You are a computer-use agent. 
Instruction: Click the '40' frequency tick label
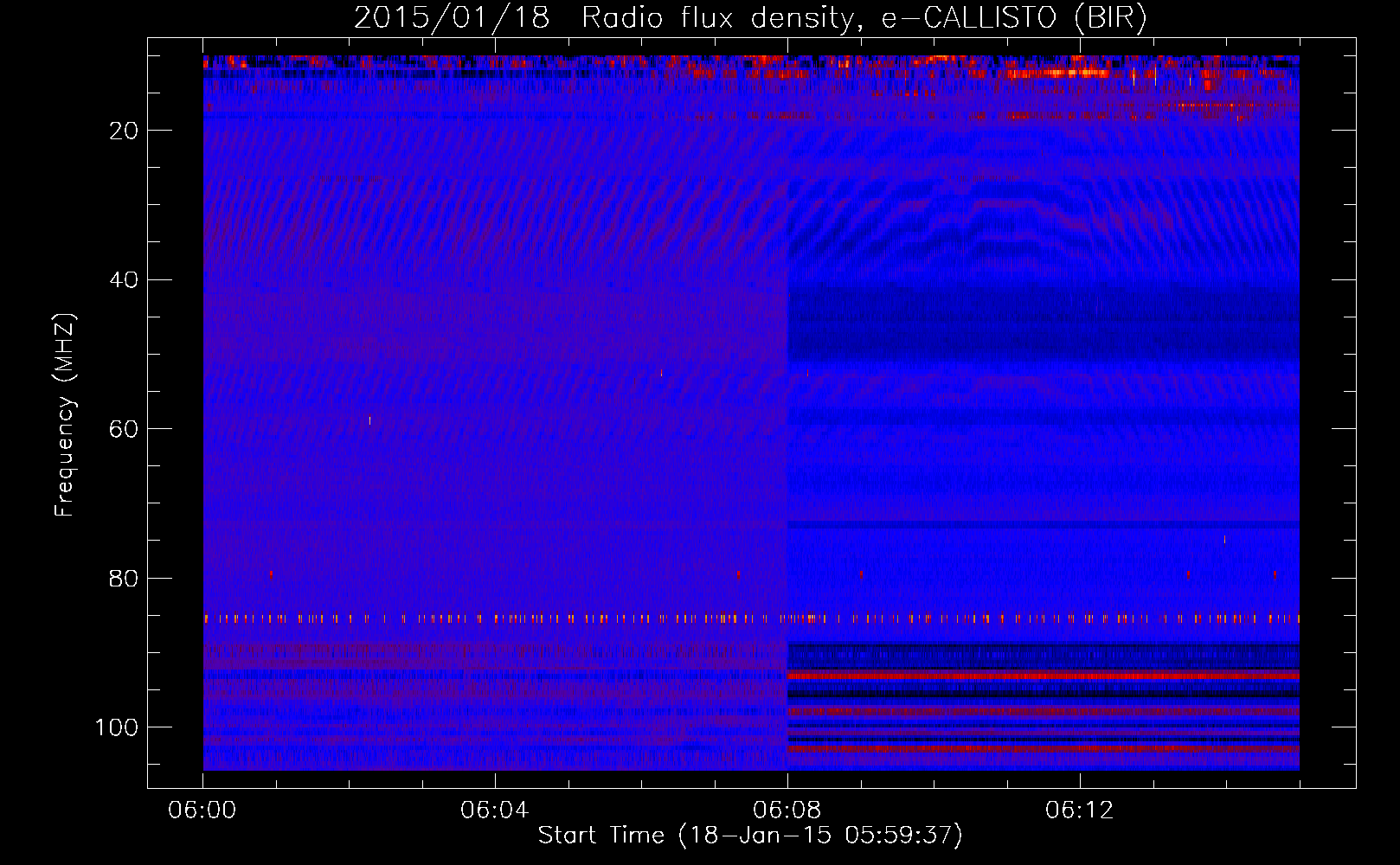tap(125, 280)
